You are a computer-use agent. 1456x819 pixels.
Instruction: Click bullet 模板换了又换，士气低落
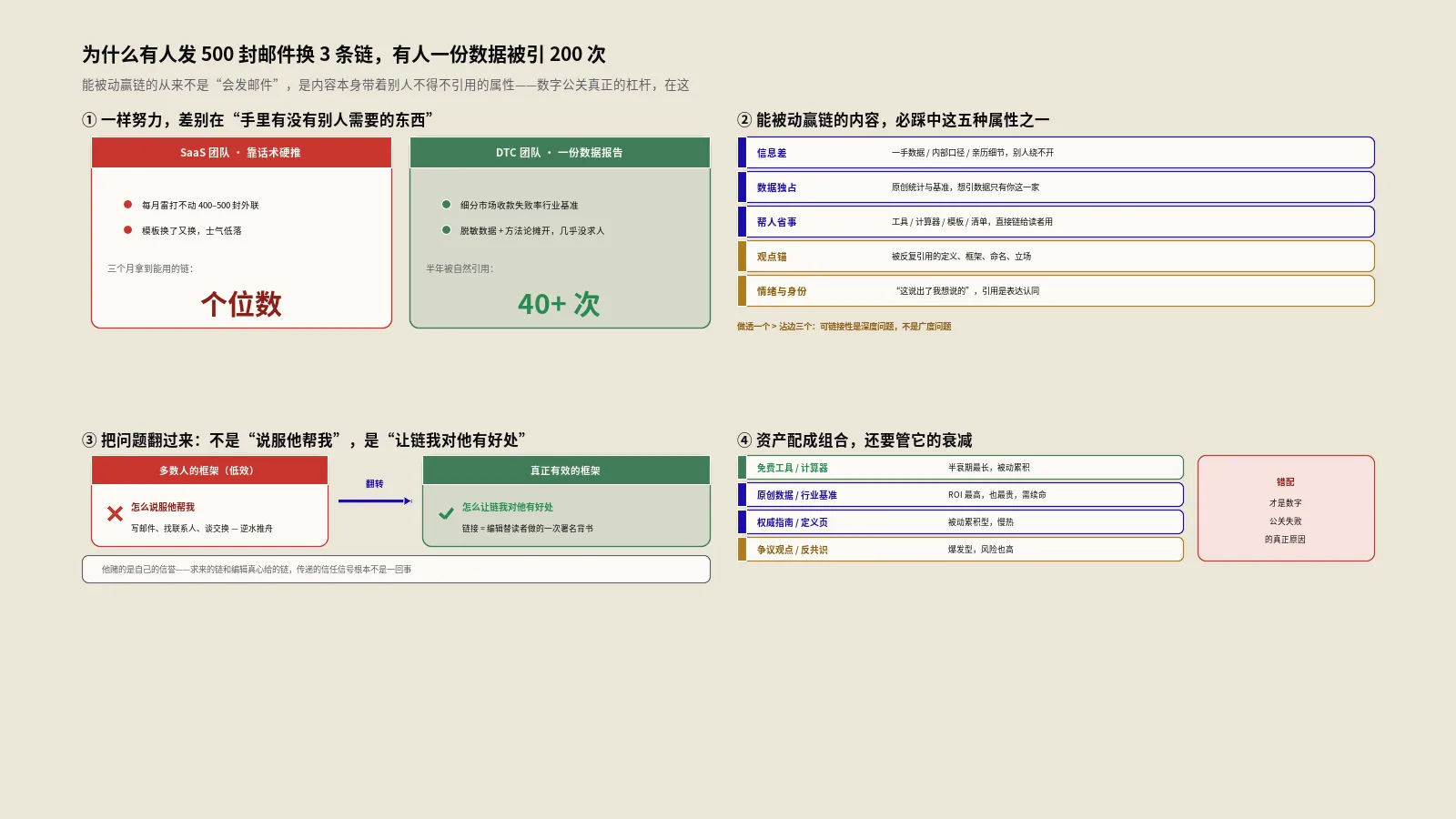pyautogui.click(x=191, y=231)
